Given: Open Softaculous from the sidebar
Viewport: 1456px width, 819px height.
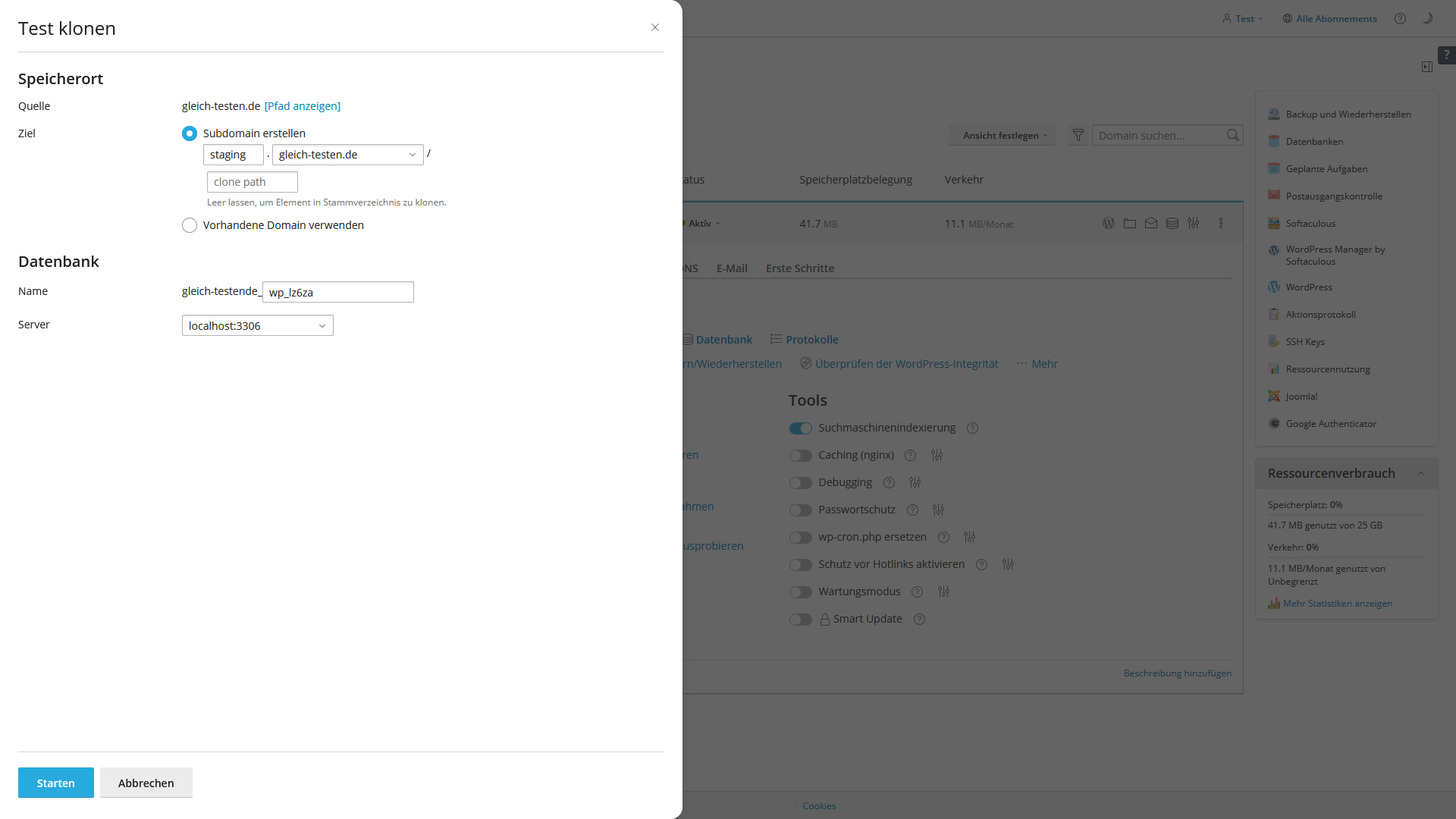Looking at the screenshot, I should (x=1310, y=223).
